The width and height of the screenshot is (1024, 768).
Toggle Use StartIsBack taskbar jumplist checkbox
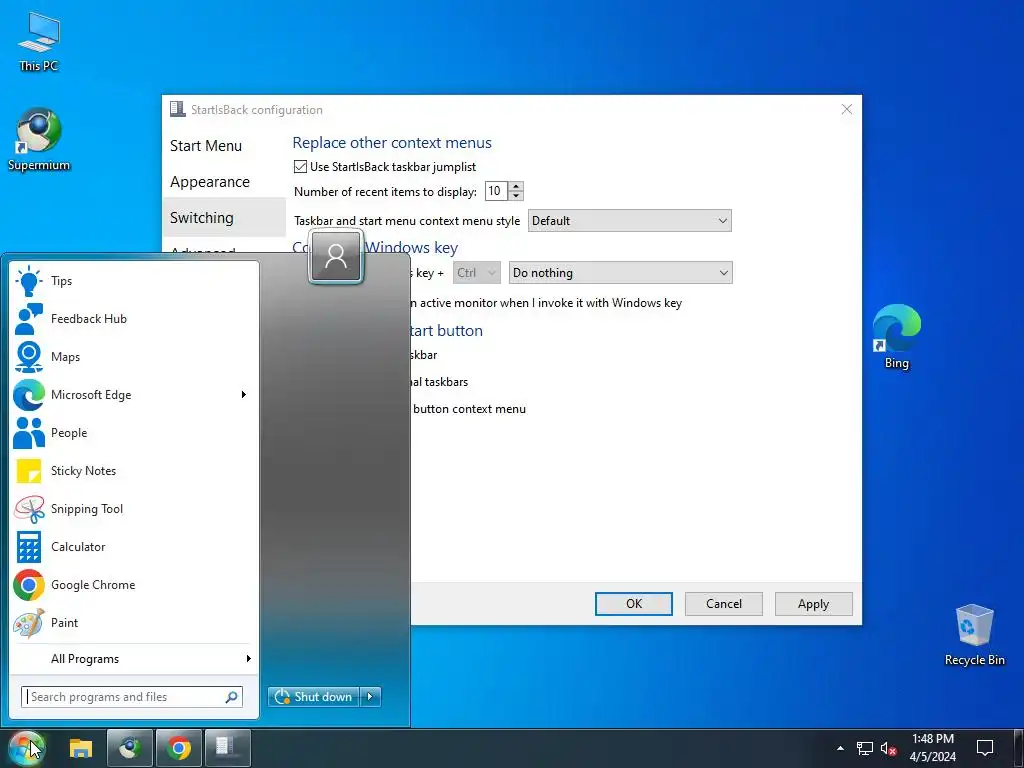pos(300,167)
